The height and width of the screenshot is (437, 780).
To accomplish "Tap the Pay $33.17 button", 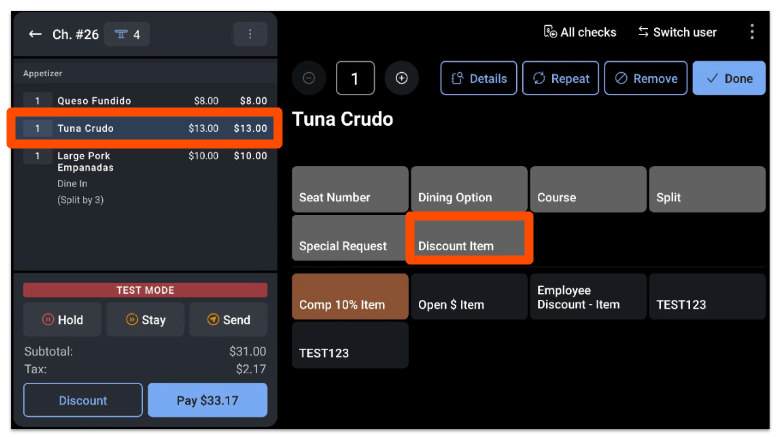I will [x=207, y=400].
